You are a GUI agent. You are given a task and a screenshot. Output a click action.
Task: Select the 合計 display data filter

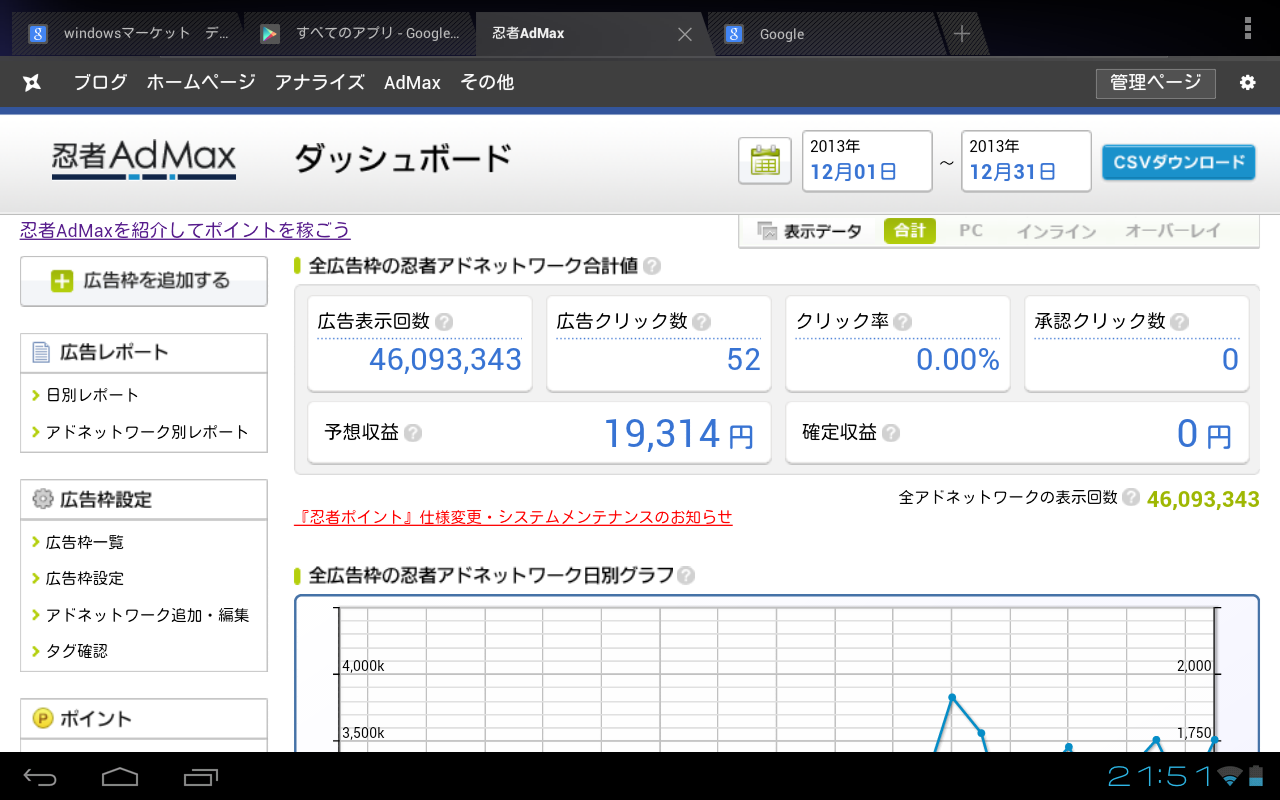tap(909, 231)
